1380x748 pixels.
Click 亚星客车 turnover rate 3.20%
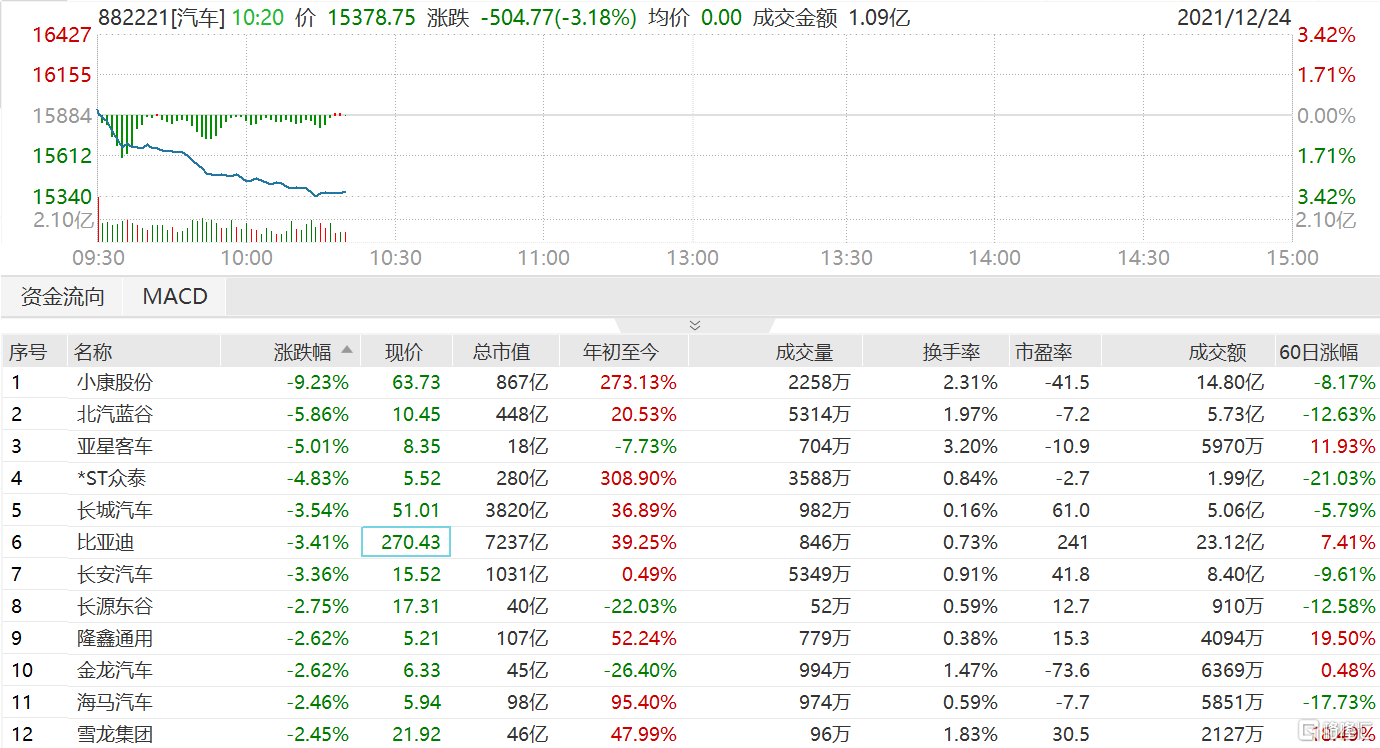(x=970, y=446)
